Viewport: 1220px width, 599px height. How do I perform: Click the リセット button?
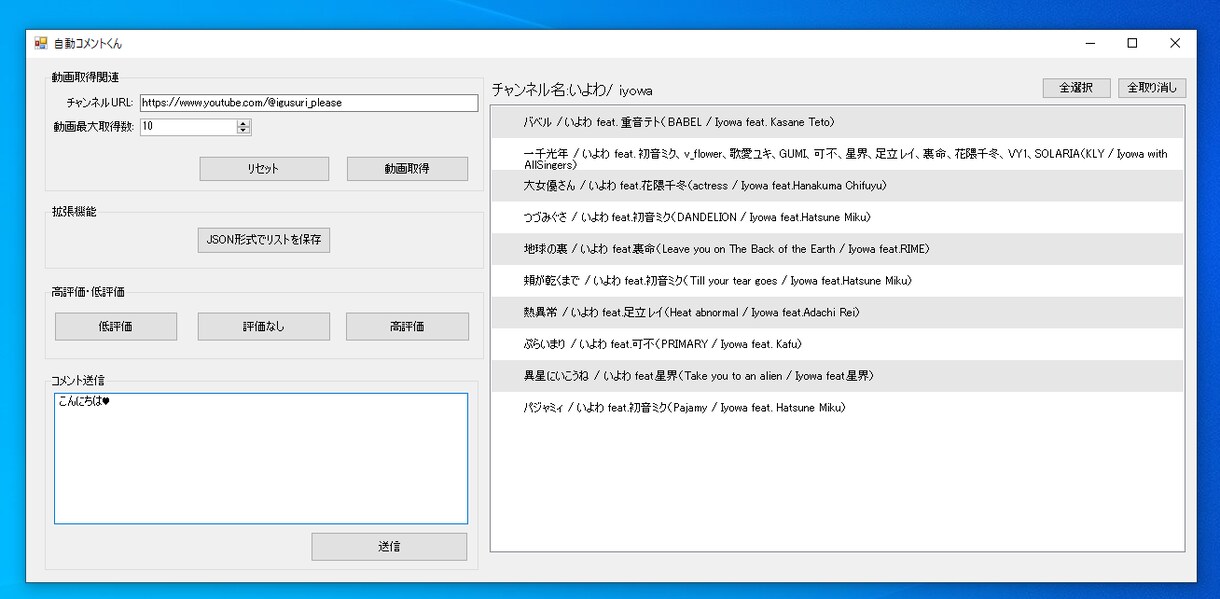pyautogui.click(x=264, y=169)
